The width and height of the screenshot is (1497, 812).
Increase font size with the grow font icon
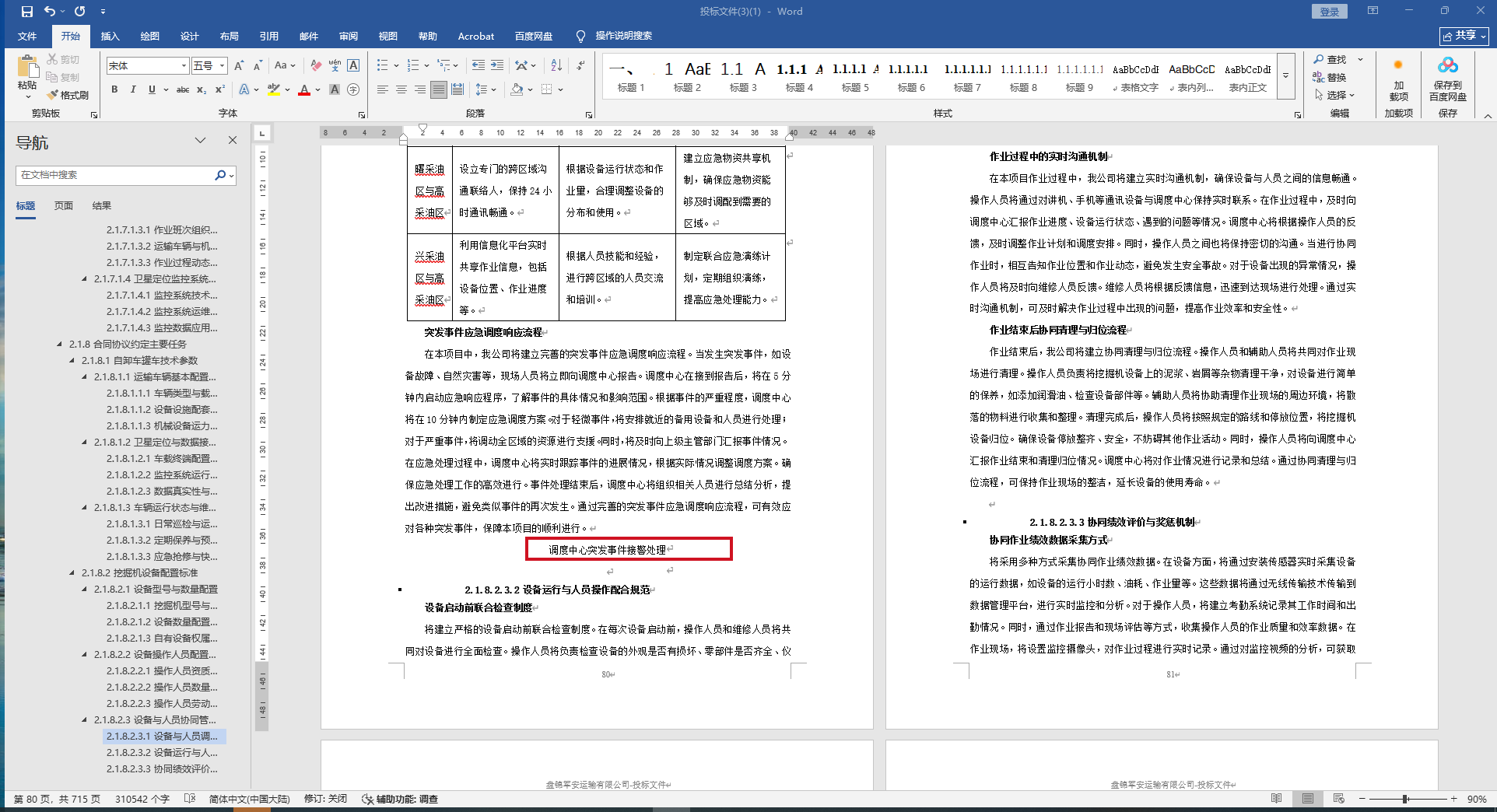click(239, 66)
